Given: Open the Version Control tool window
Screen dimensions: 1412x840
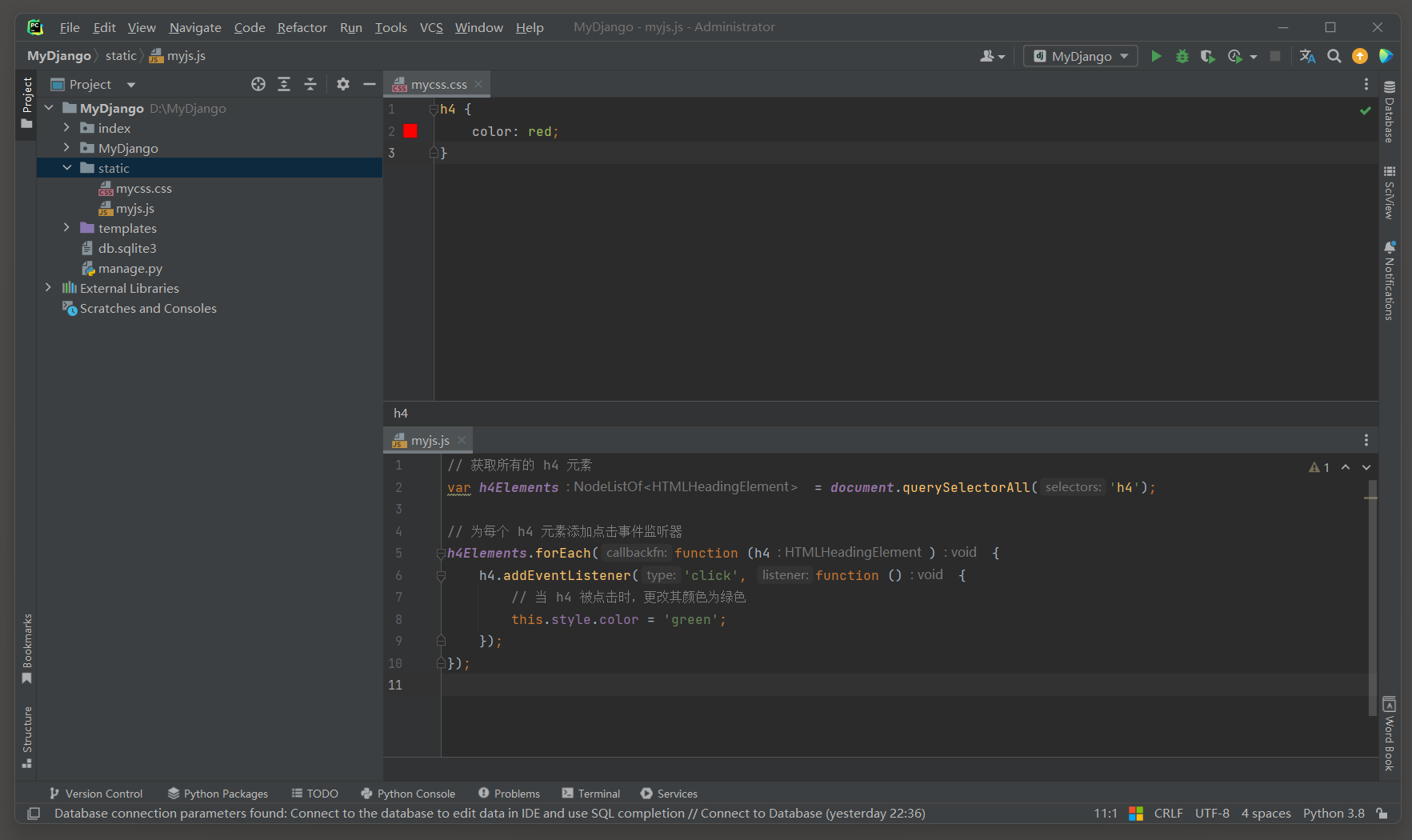Looking at the screenshot, I should 96,794.
